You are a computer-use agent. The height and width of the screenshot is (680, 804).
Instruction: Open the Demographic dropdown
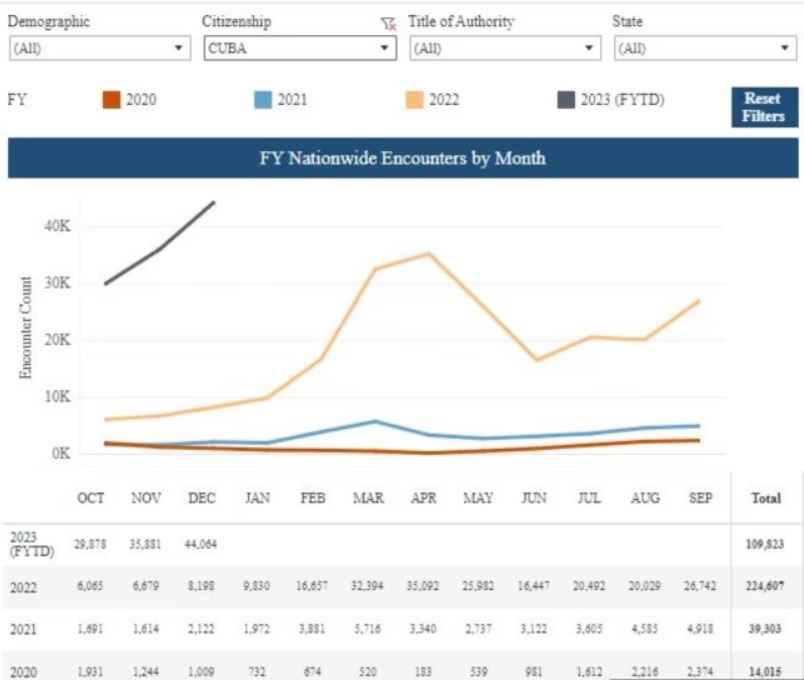point(99,48)
